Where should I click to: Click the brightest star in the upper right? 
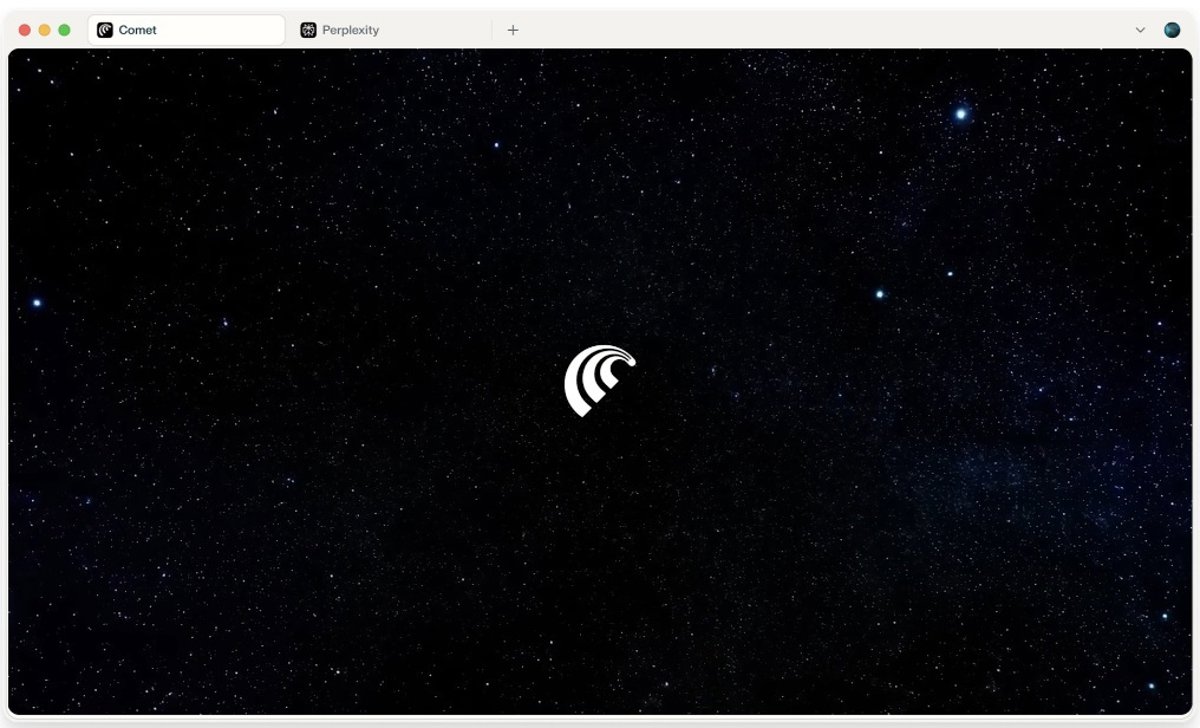coord(961,114)
